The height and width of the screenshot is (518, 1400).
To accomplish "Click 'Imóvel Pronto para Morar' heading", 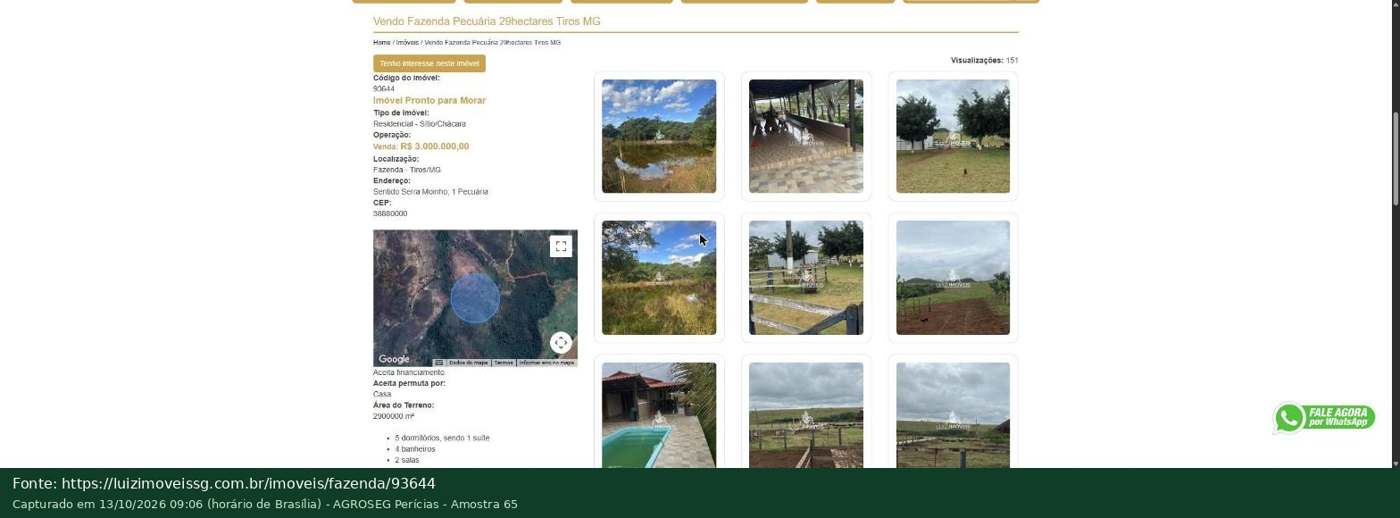I will point(429,100).
